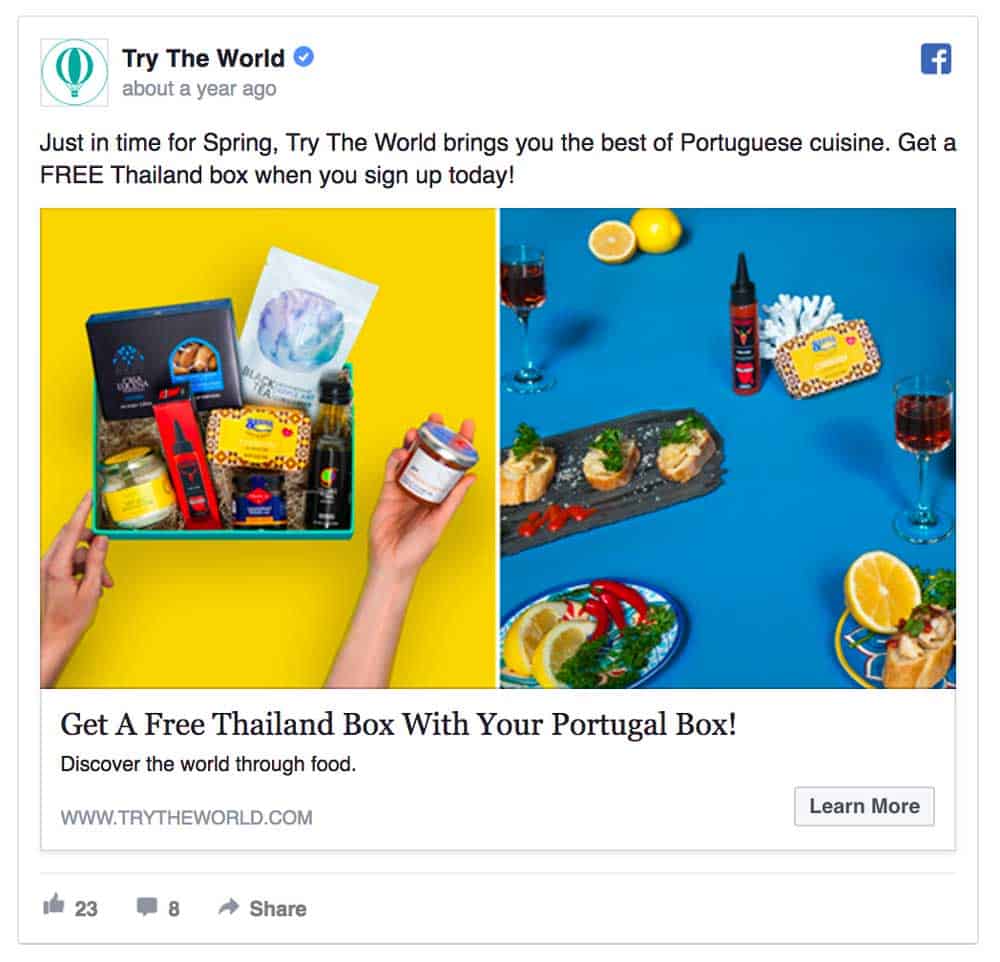Click the lemon halves at photo top
Viewport: 1000px width, 962px height.
635,234
